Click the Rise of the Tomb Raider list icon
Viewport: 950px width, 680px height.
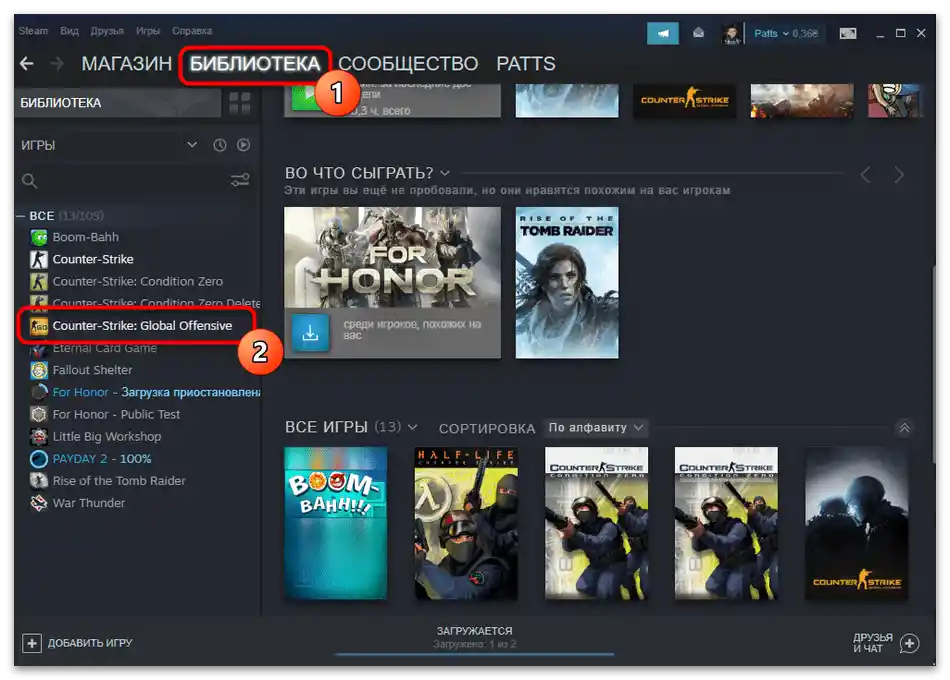(39, 481)
